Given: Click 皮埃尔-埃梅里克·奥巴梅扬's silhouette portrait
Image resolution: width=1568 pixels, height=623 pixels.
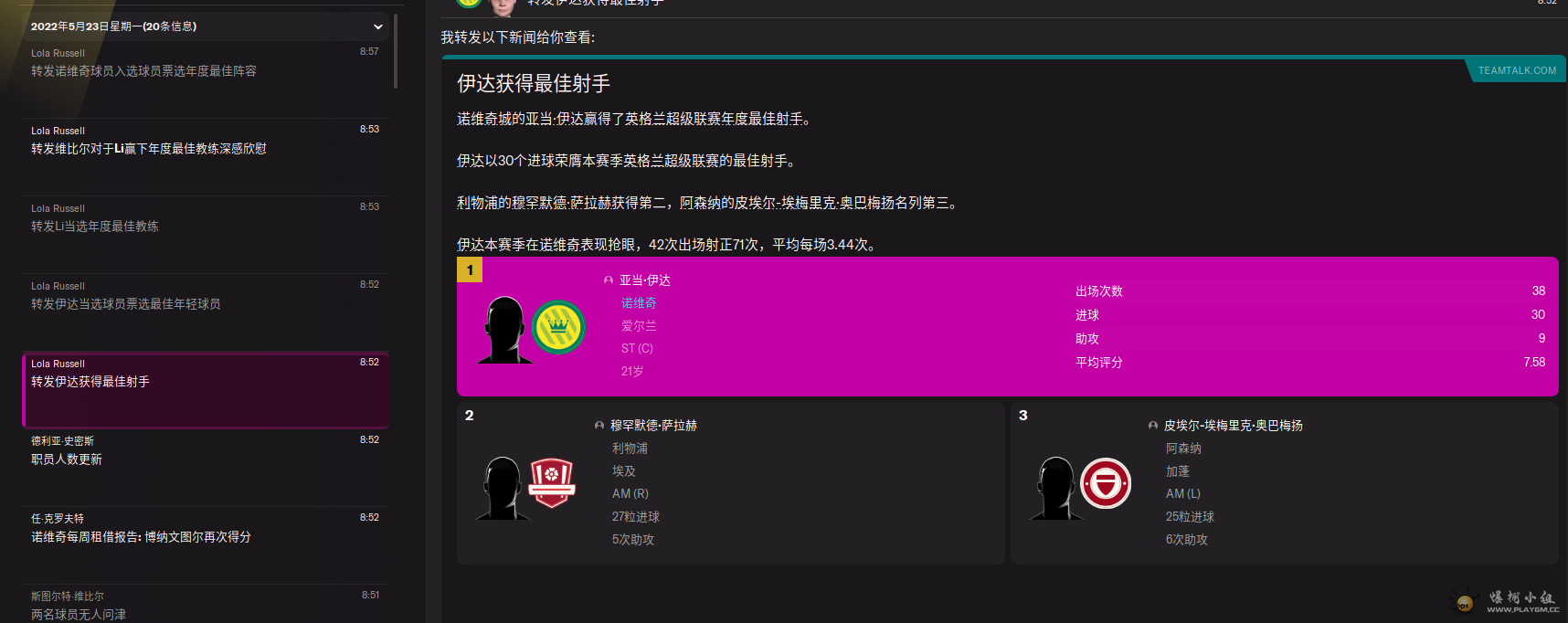Looking at the screenshot, I should [x=1055, y=488].
